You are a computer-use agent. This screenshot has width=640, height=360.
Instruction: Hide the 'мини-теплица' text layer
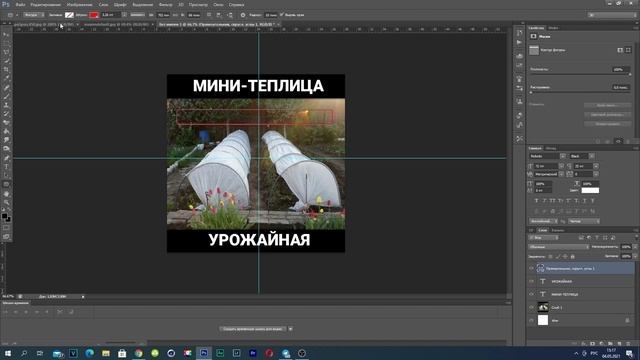[x=531, y=294]
